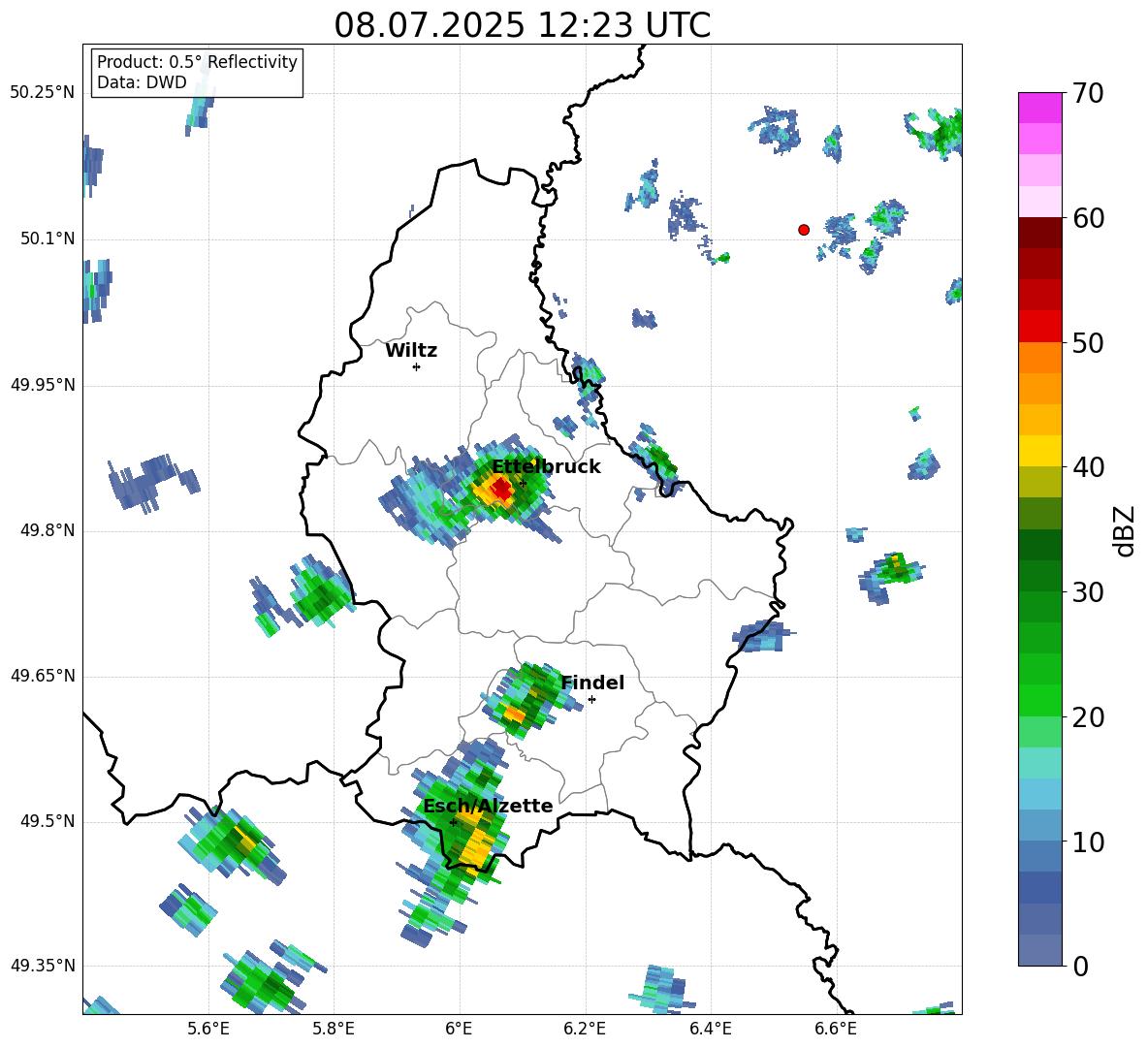1148x1048 pixels.
Task: Click the 49.35°N latitude label
Action: tap(43, 966)
